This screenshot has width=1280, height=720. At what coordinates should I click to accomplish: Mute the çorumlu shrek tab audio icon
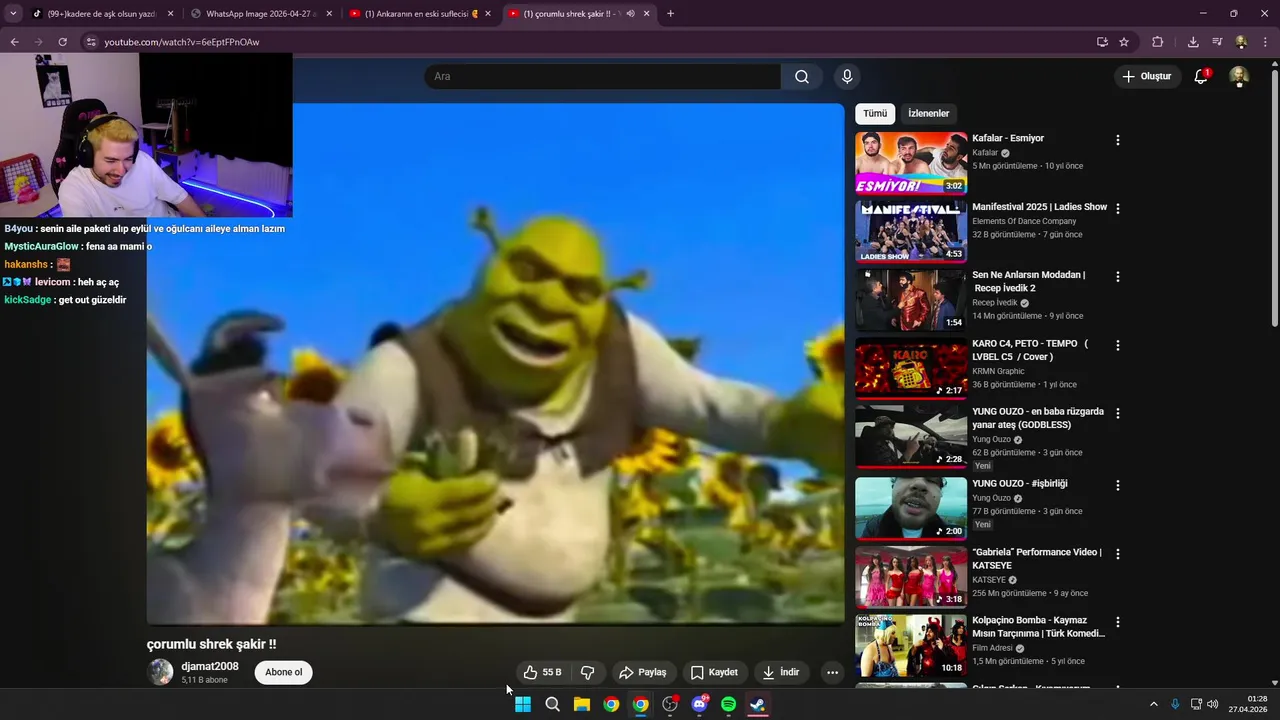click(x=630, y=14)
